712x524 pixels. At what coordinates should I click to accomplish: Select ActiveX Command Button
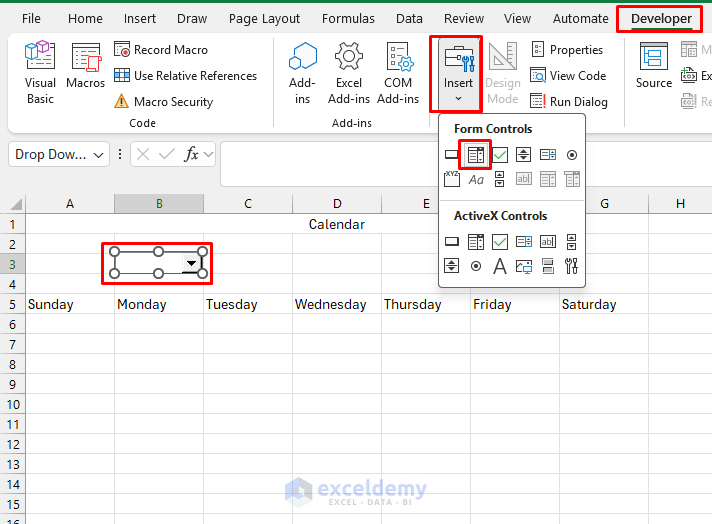(x=451, y=242)
